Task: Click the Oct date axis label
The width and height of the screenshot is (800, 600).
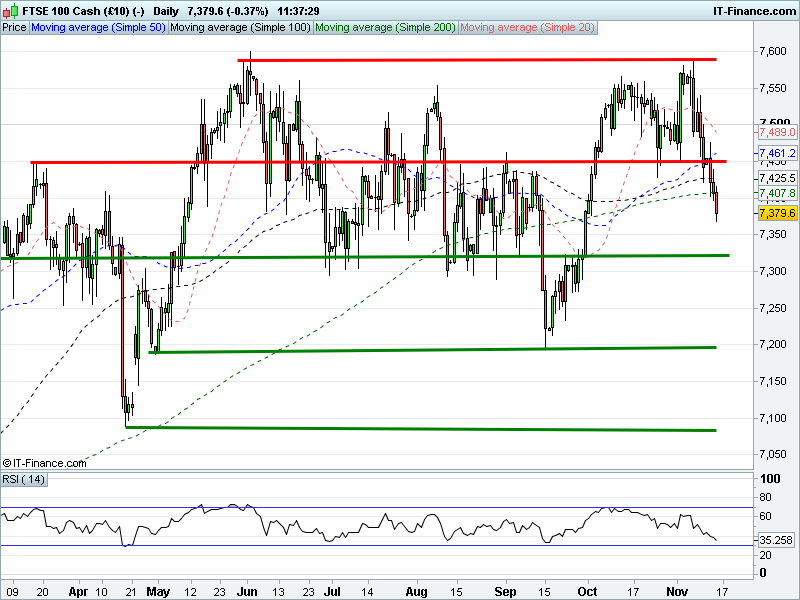Action: point(587,592)
